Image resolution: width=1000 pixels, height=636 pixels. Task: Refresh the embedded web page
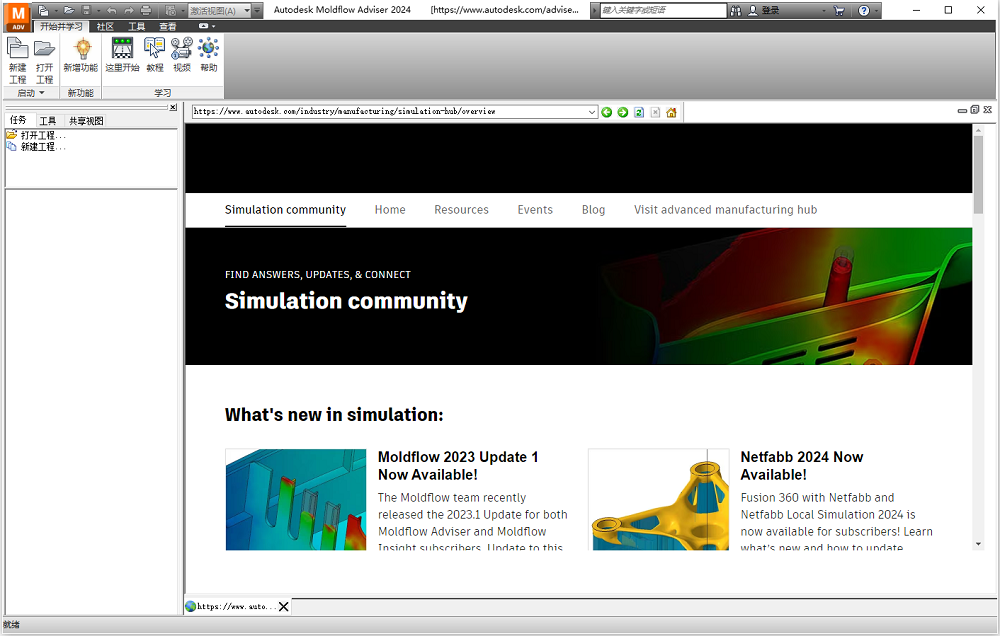pyautogui.click(x=638, y=112)
